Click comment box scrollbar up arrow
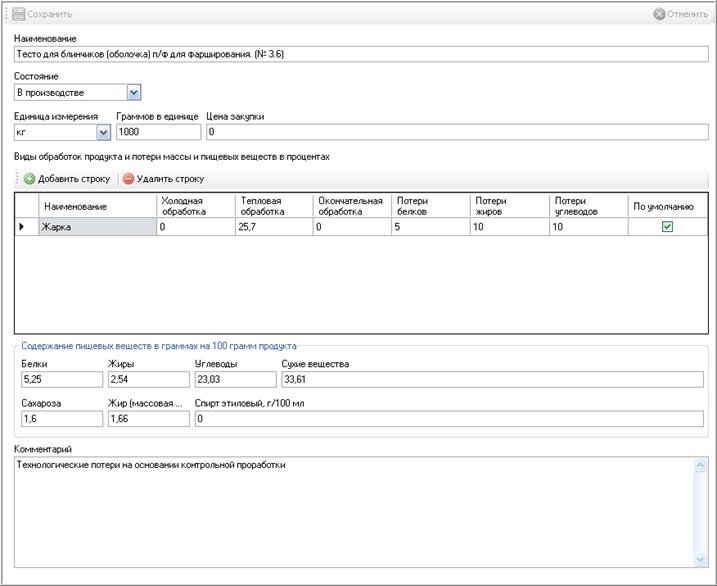 pyautogui.click(x=700, y=466)
